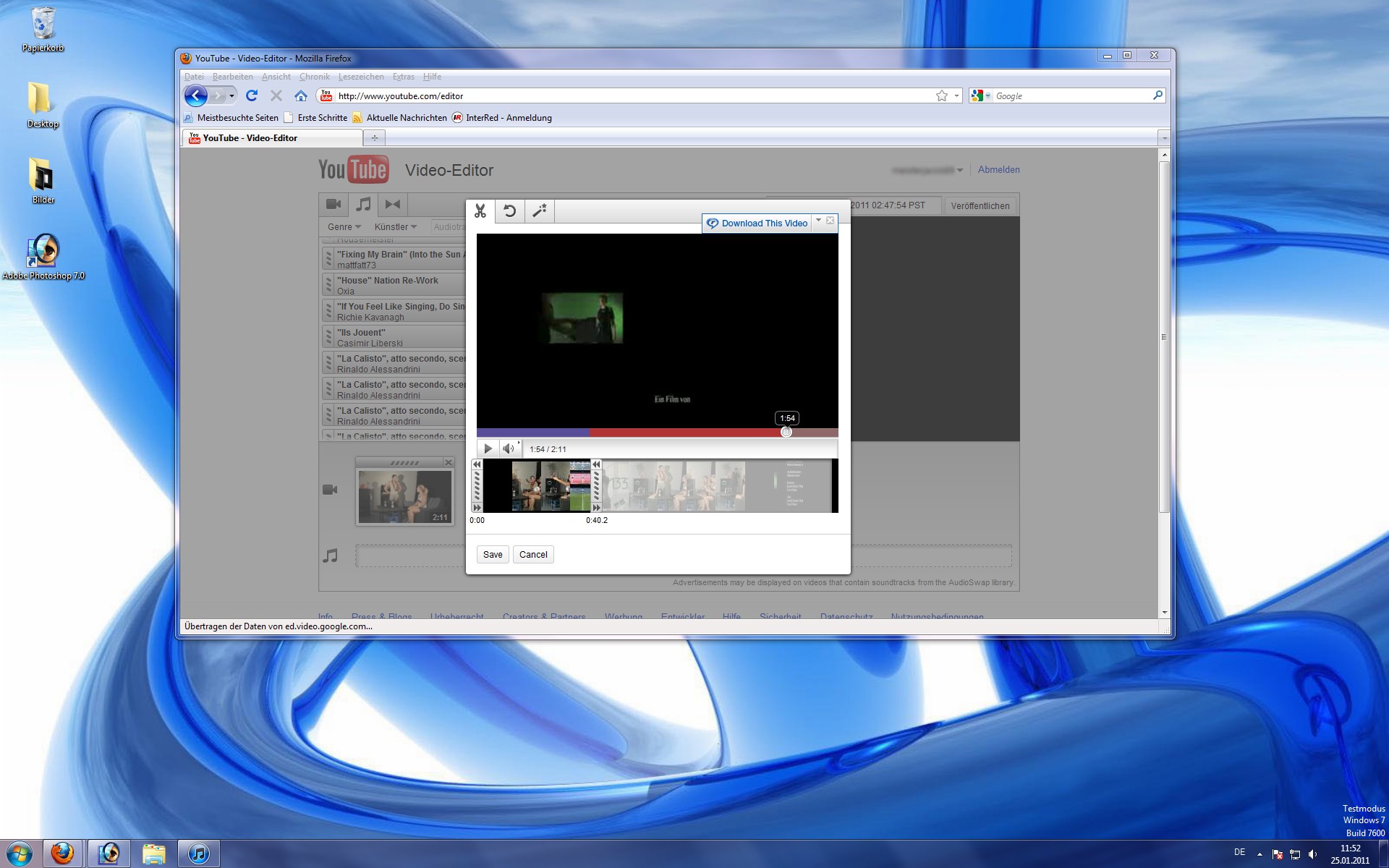Cancel the clip editing dialog
This screenshot has height=868, width=1389.
(x=533, y=555)
